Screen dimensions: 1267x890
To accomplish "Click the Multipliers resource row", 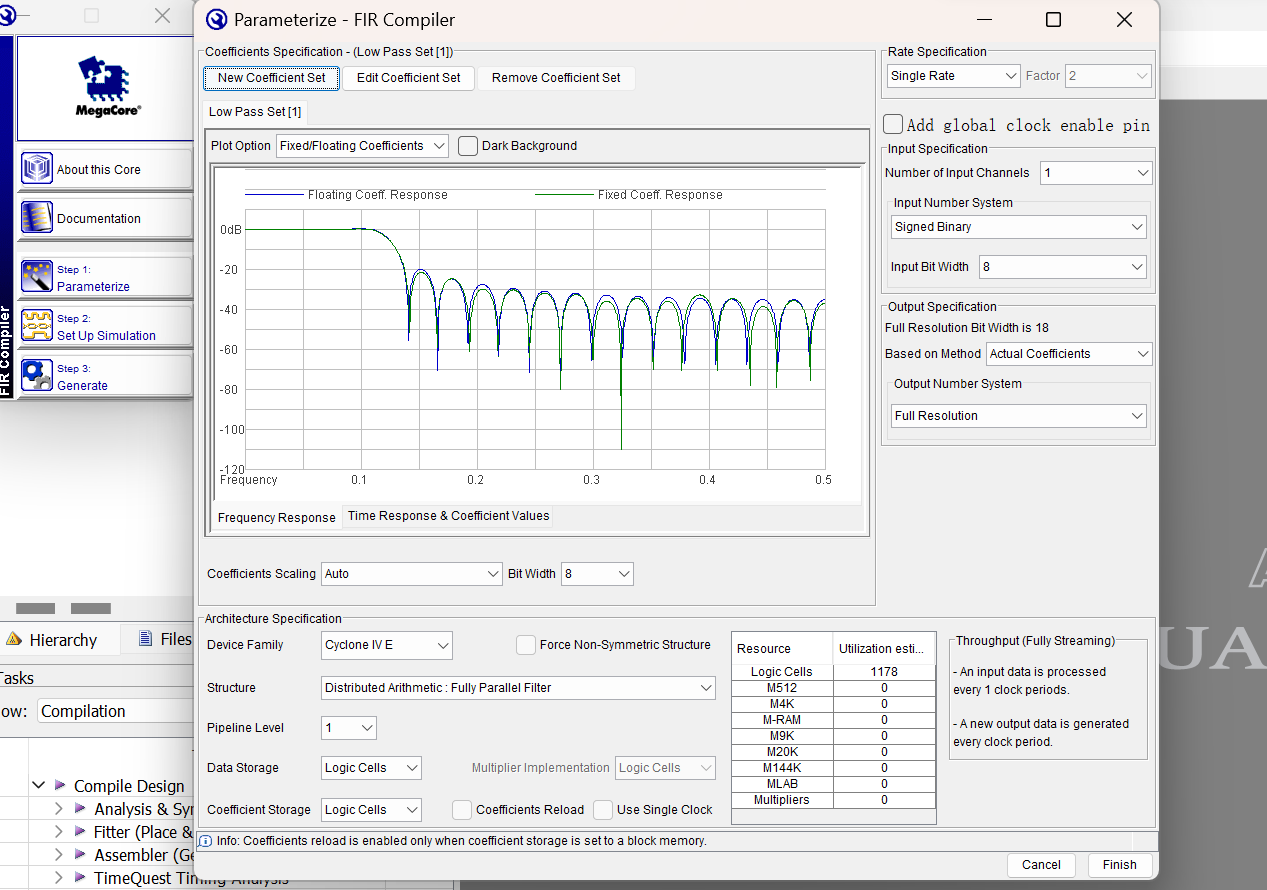I will click(x=834, y=800).
